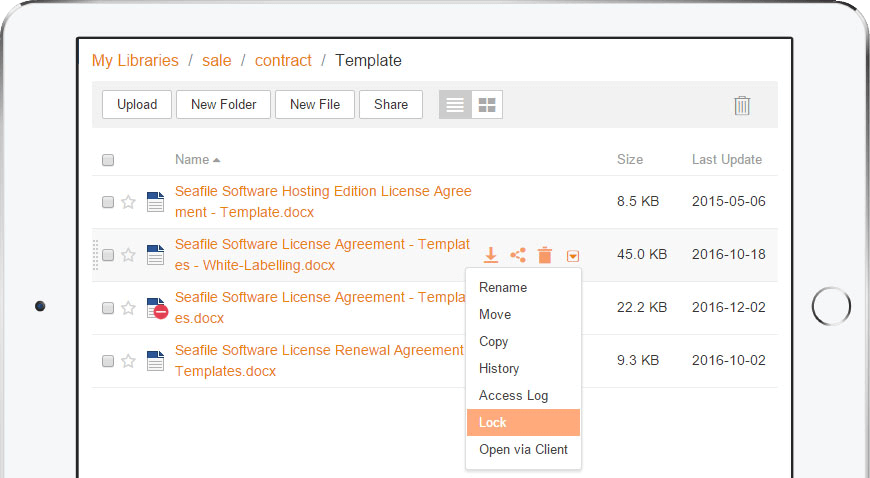Click the locked document icon with red badge
The image size is (870, 478).
[x=156, y=308]
